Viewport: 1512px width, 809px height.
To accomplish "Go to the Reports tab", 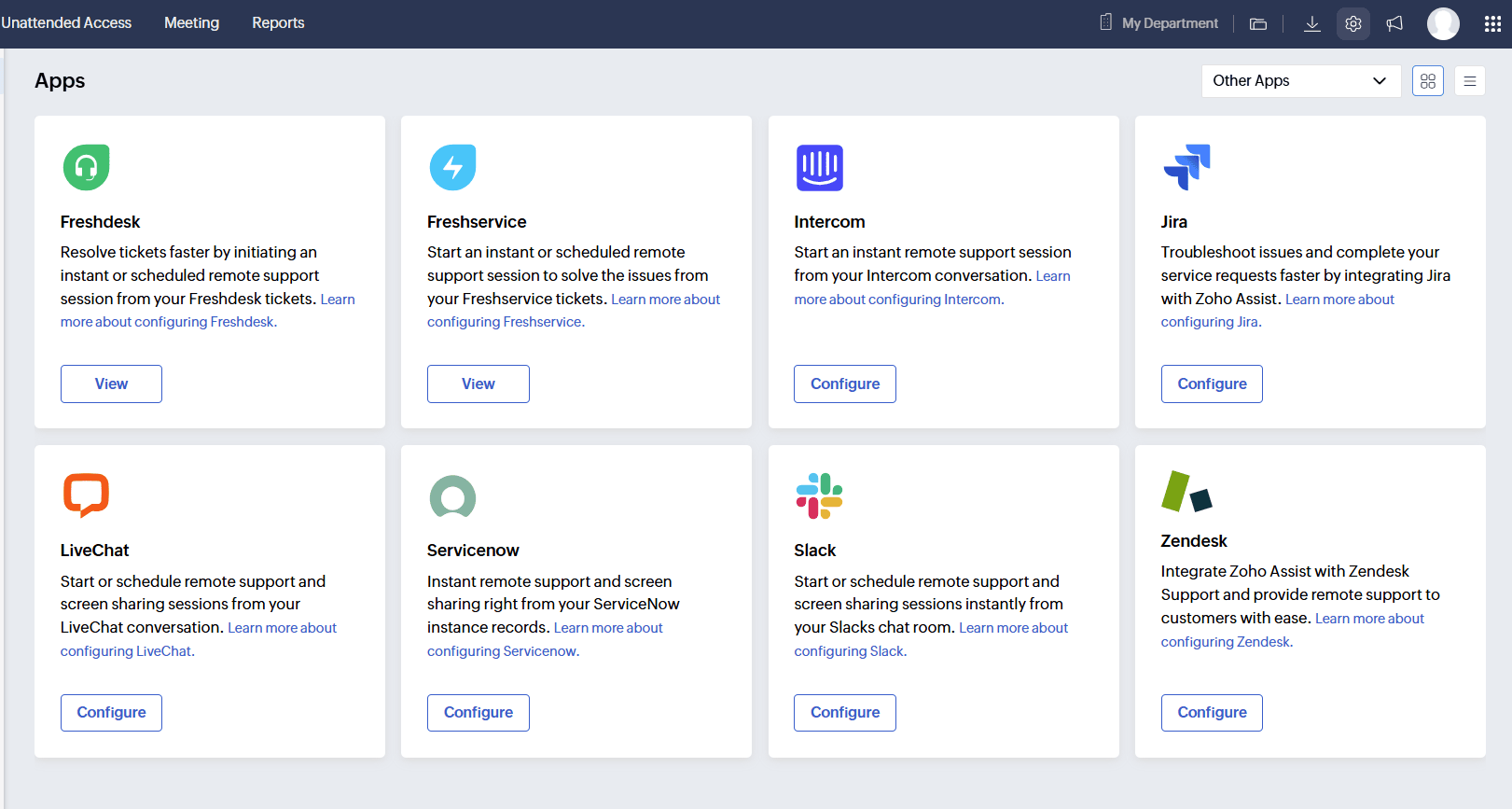I will [278, 23].
